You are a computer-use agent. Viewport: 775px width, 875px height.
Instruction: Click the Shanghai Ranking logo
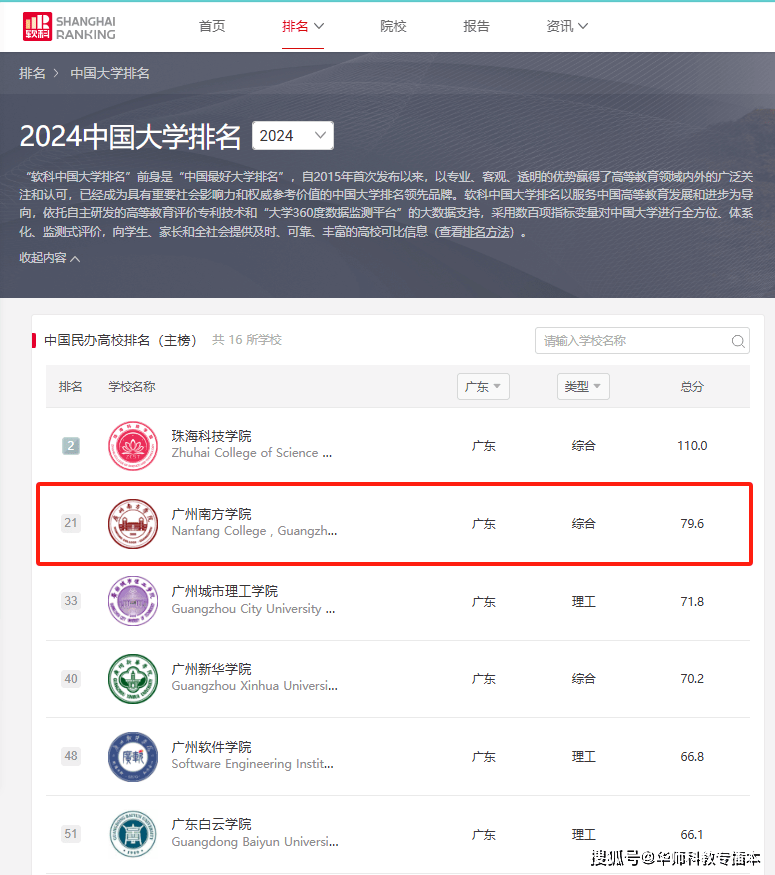[69, 27]
